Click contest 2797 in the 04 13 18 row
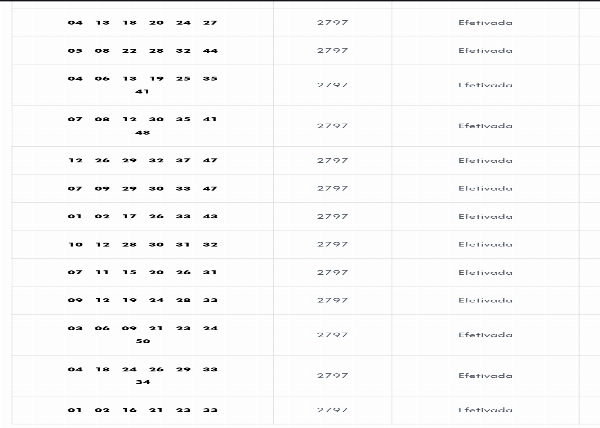 pos(332,22)
